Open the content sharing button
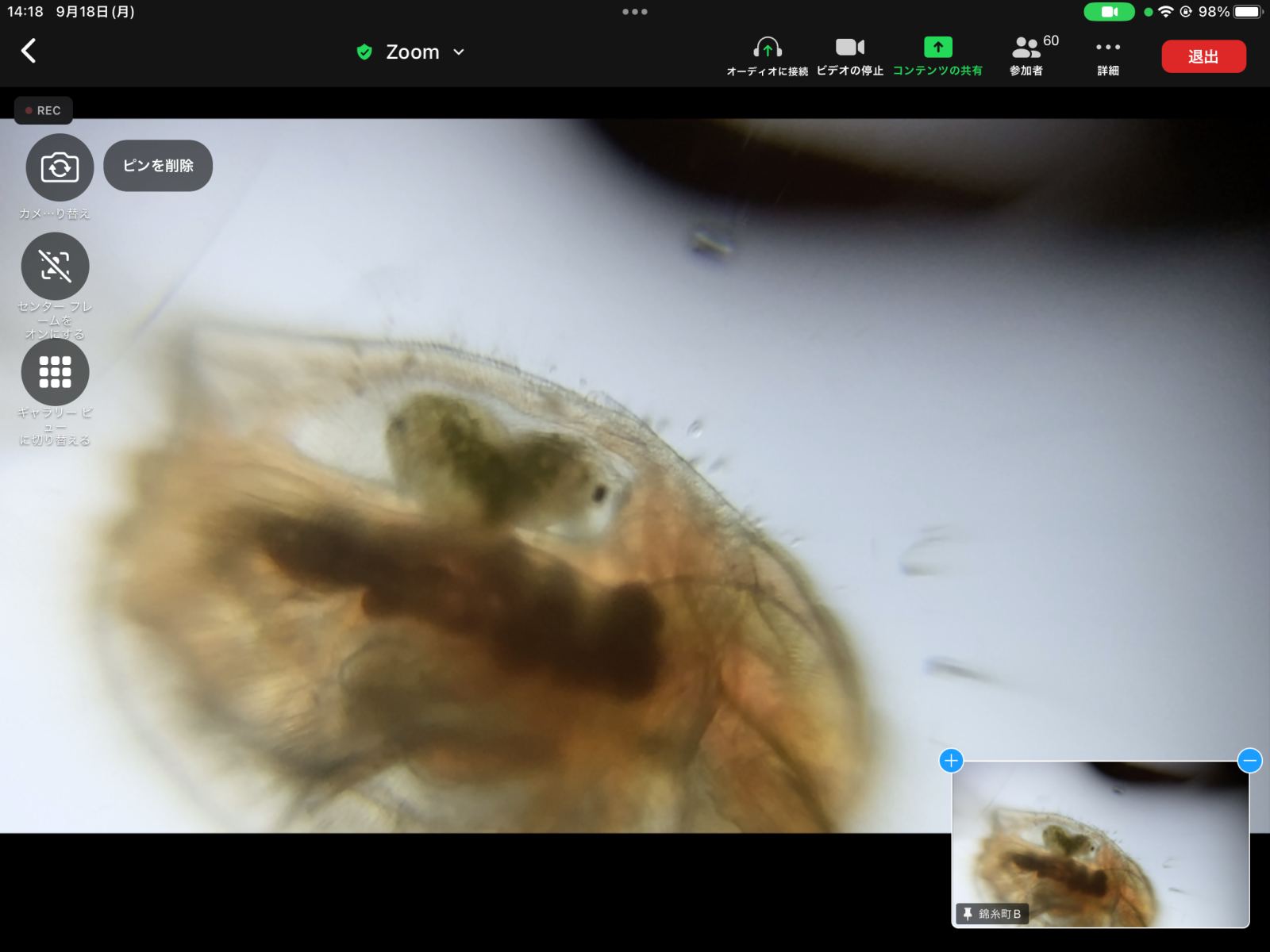 coord(937,56)
